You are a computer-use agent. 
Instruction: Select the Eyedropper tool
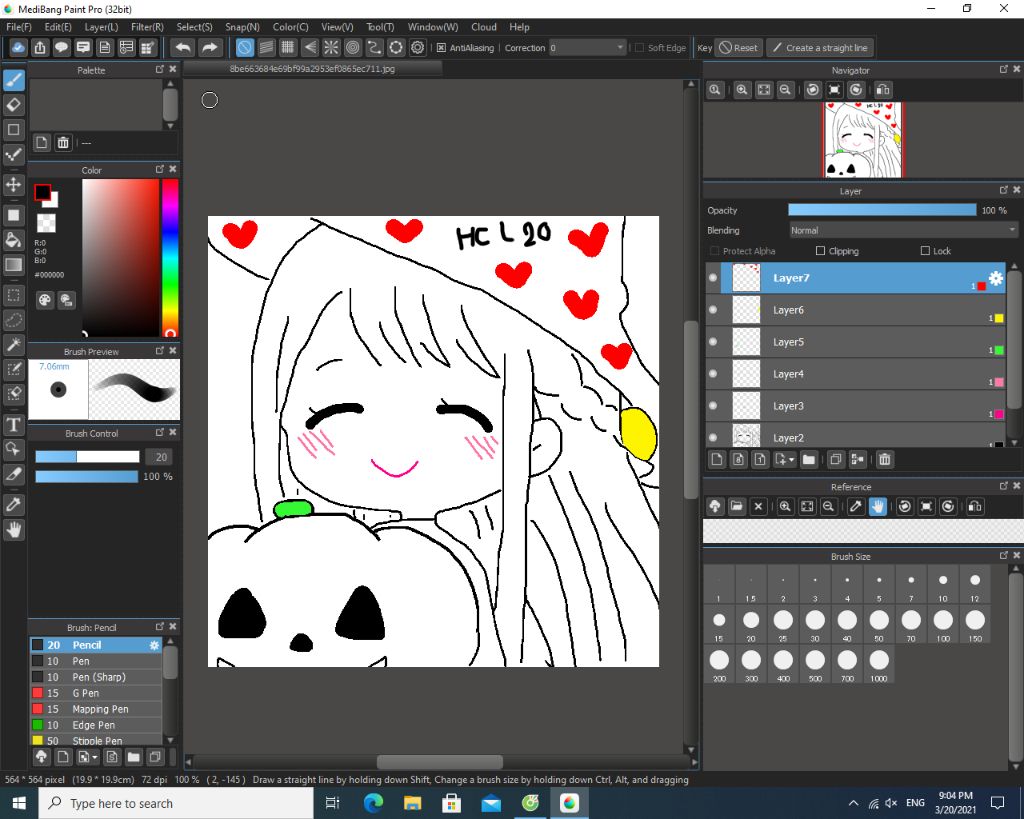click(x=14, y=504)
